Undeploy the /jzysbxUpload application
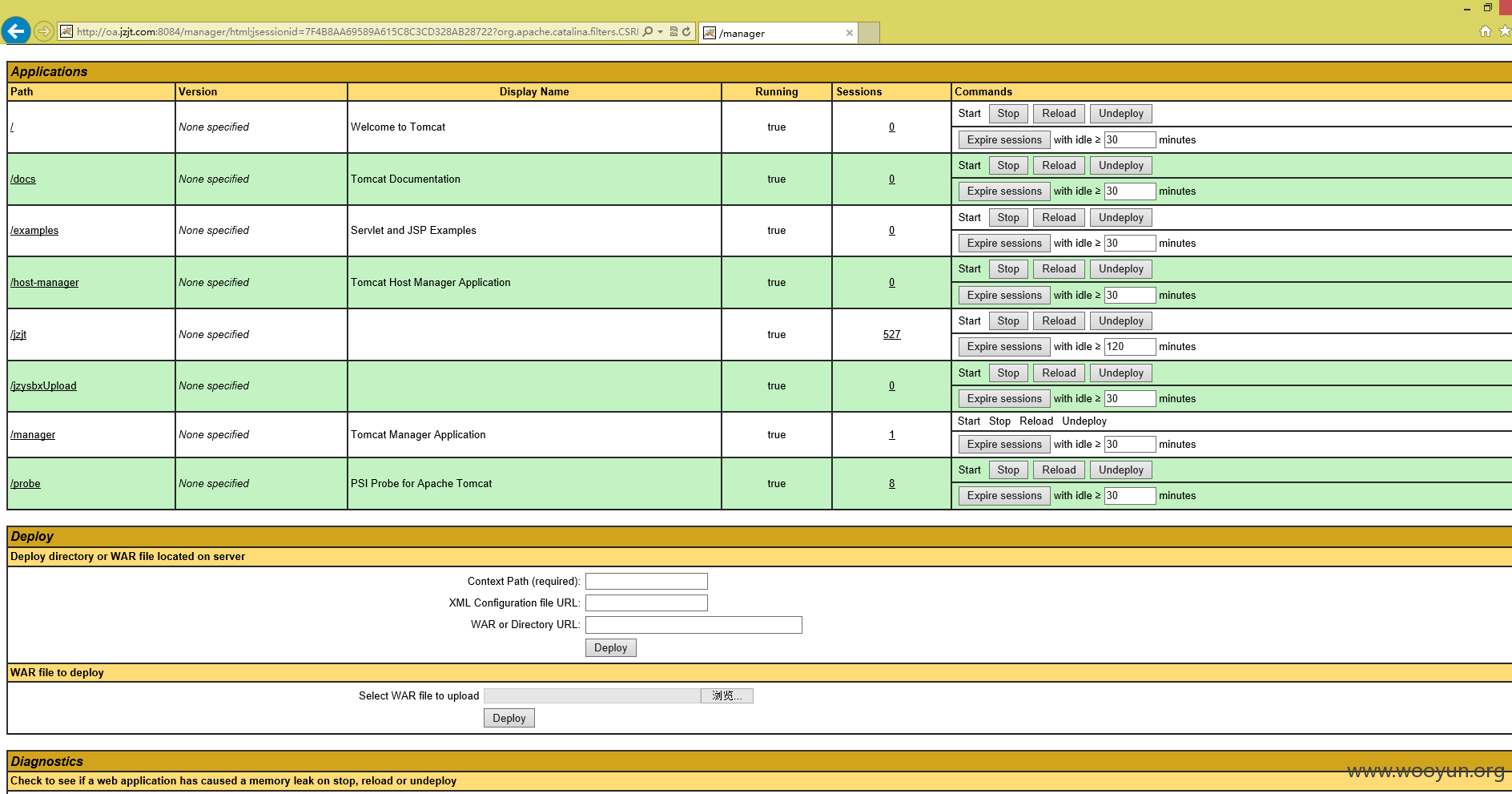 tap(1121, 373)
